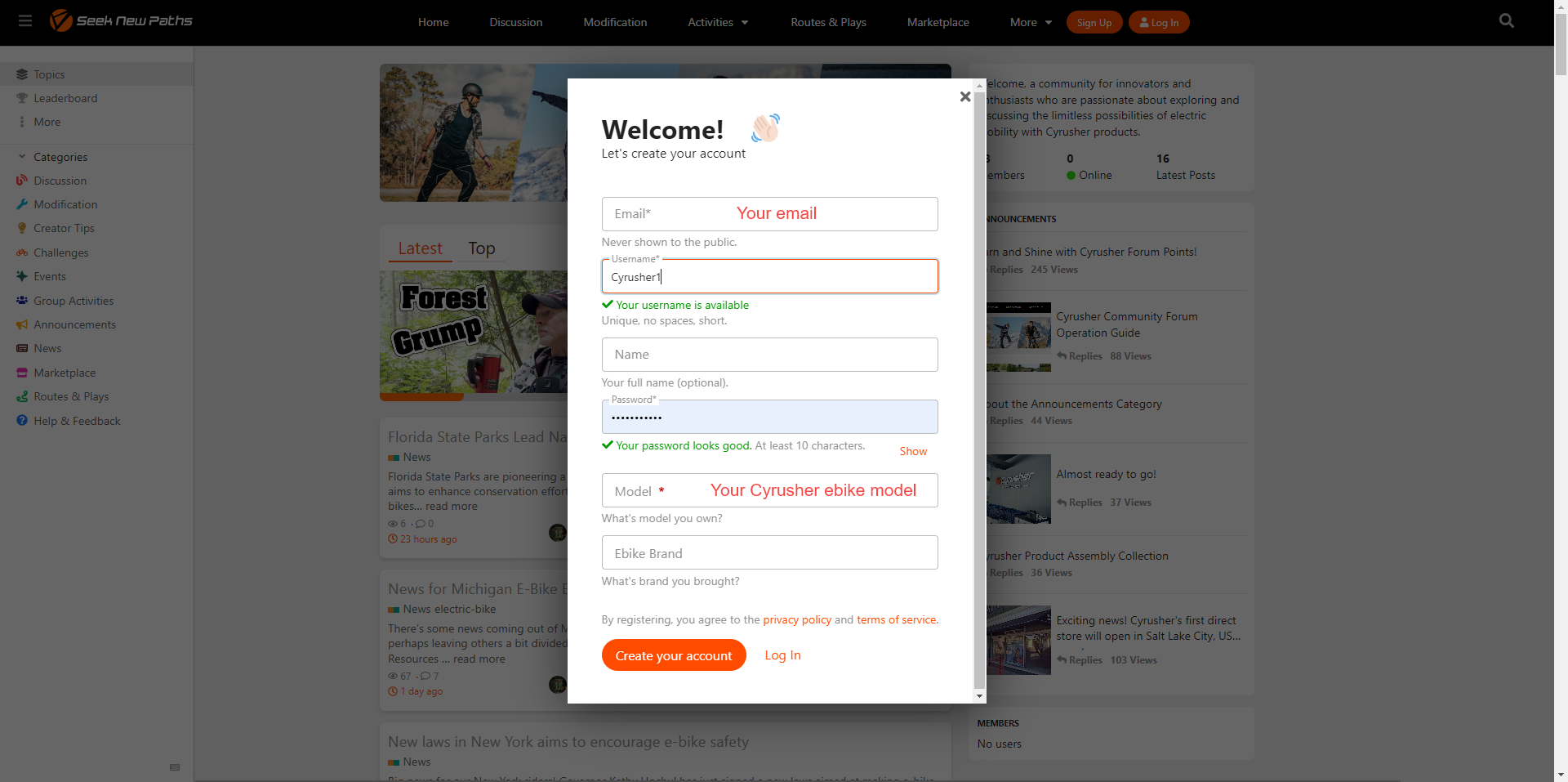Close the signup dialog with X
Screen dimensions: 1568x782
(x=964, y=96)
